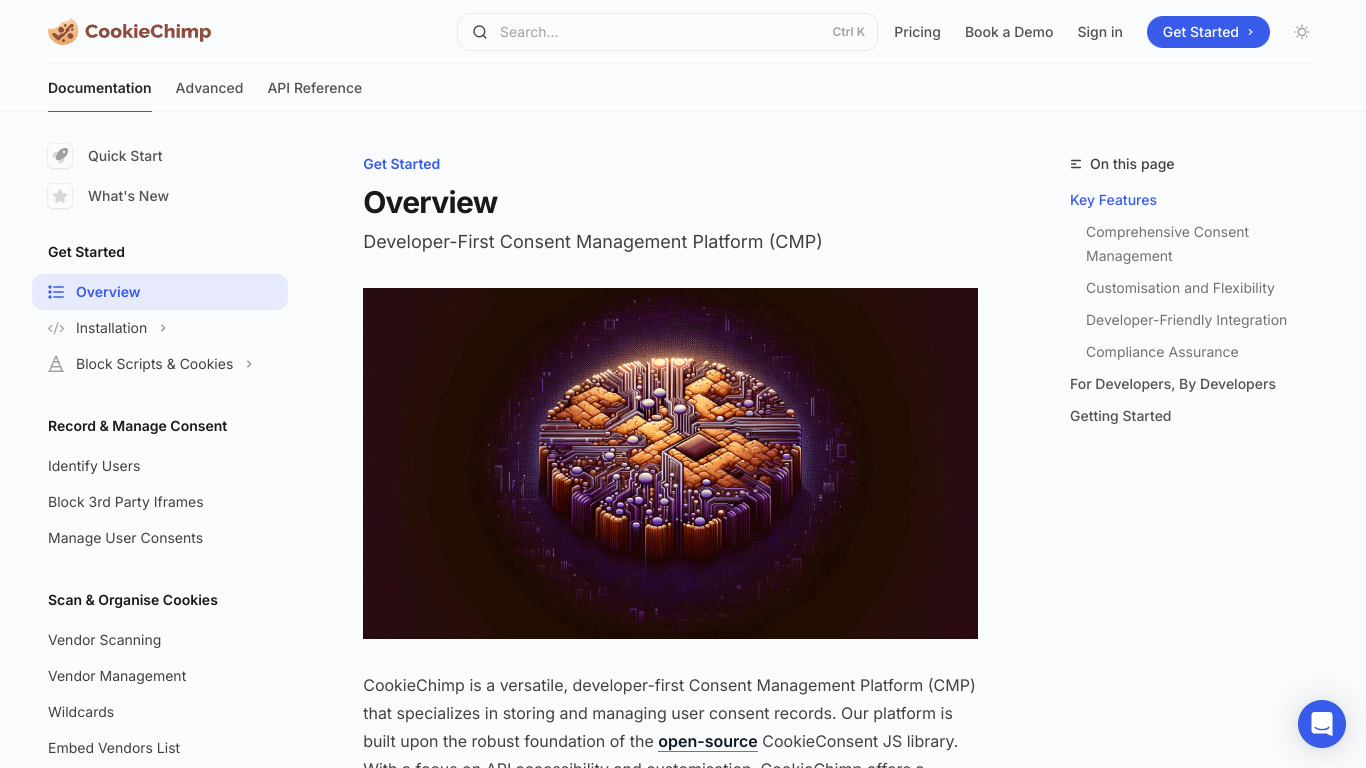Click the magnifier icon in search bar
1366x768 pixels.
[480, 32]
